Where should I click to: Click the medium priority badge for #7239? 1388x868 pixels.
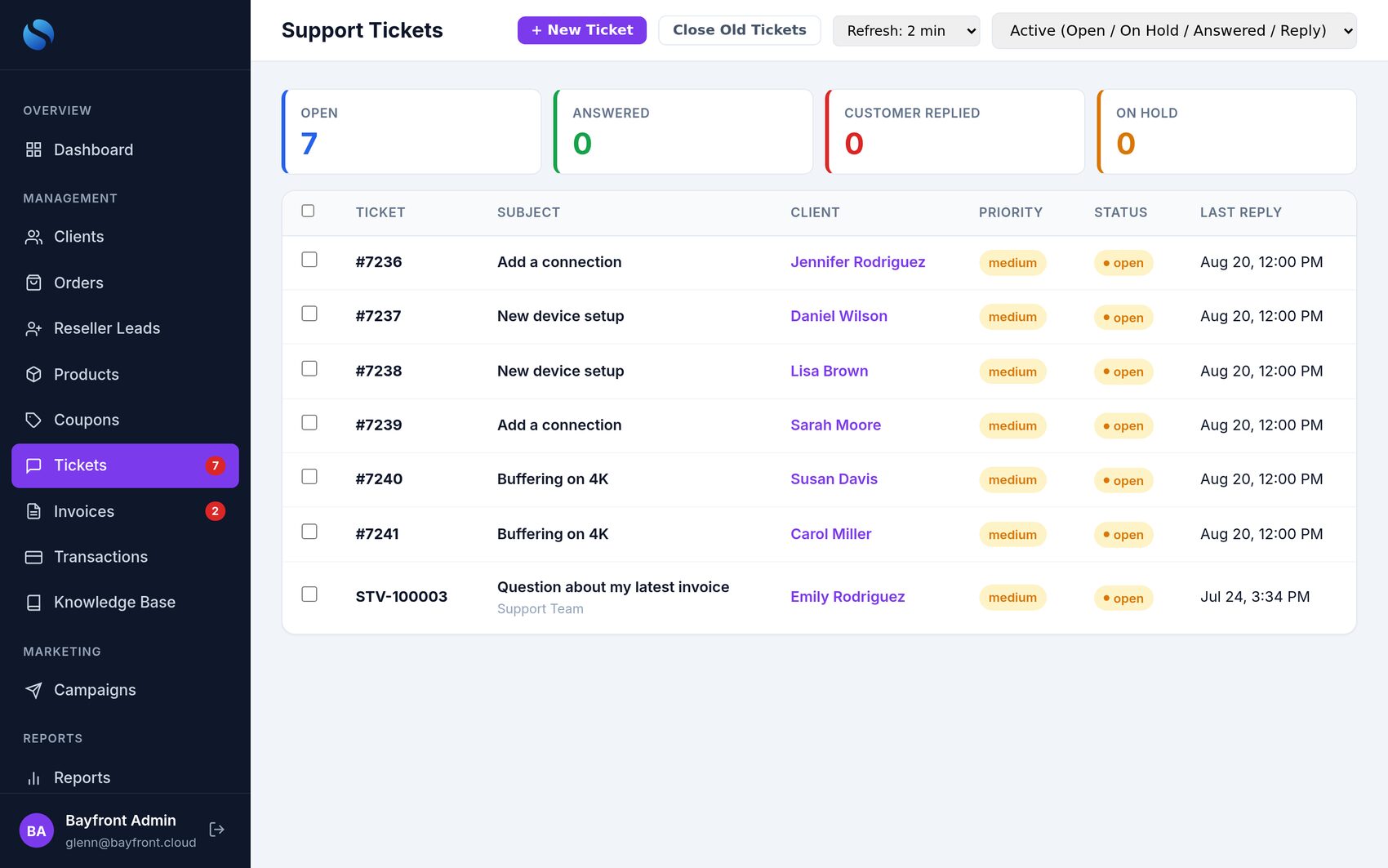1012,425
